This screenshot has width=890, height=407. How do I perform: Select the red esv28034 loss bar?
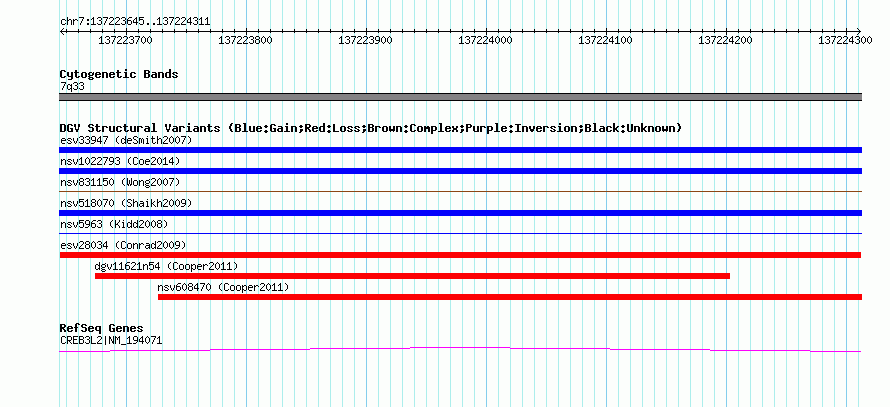(460, 255)
